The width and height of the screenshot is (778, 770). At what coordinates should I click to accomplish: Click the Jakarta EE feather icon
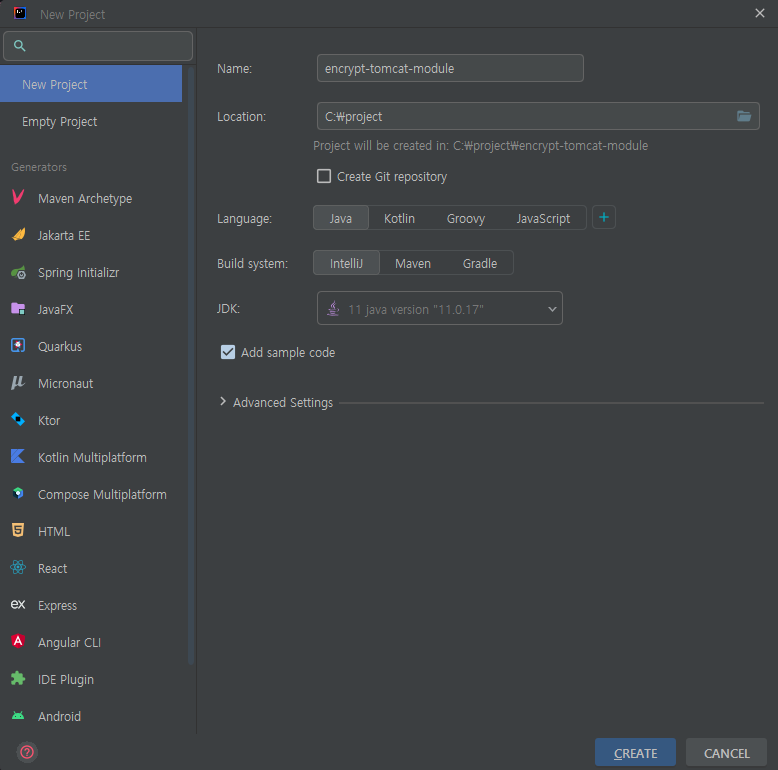[x=18, y=235]
